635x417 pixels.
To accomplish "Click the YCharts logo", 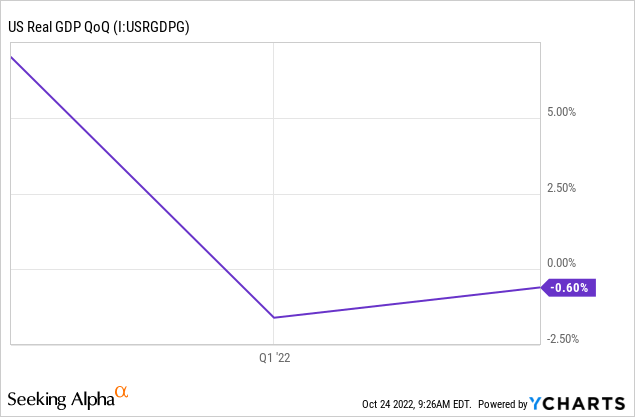I will pyautogui.click(x=577, y=404).
